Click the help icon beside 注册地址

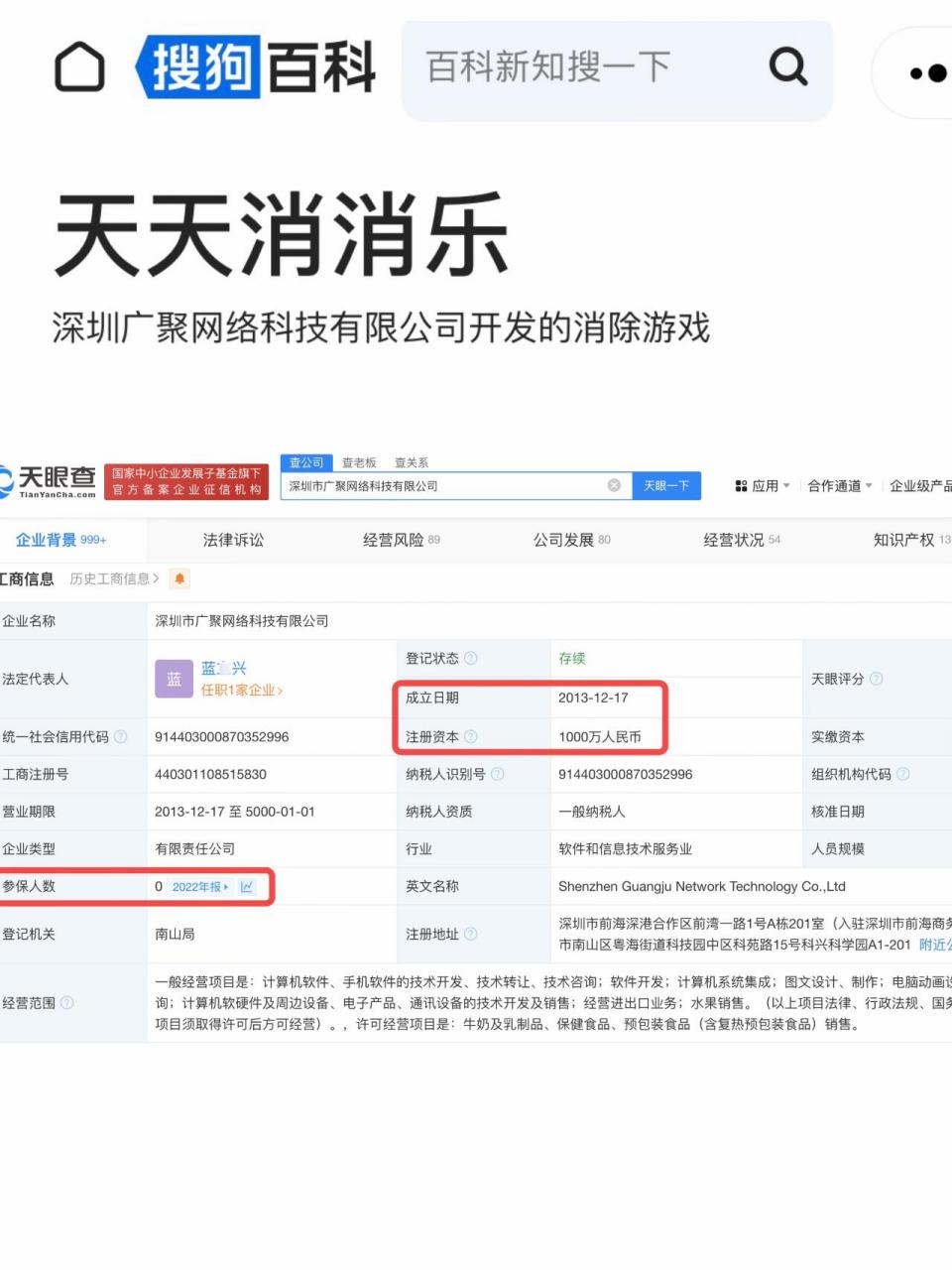tap(471, 934)
